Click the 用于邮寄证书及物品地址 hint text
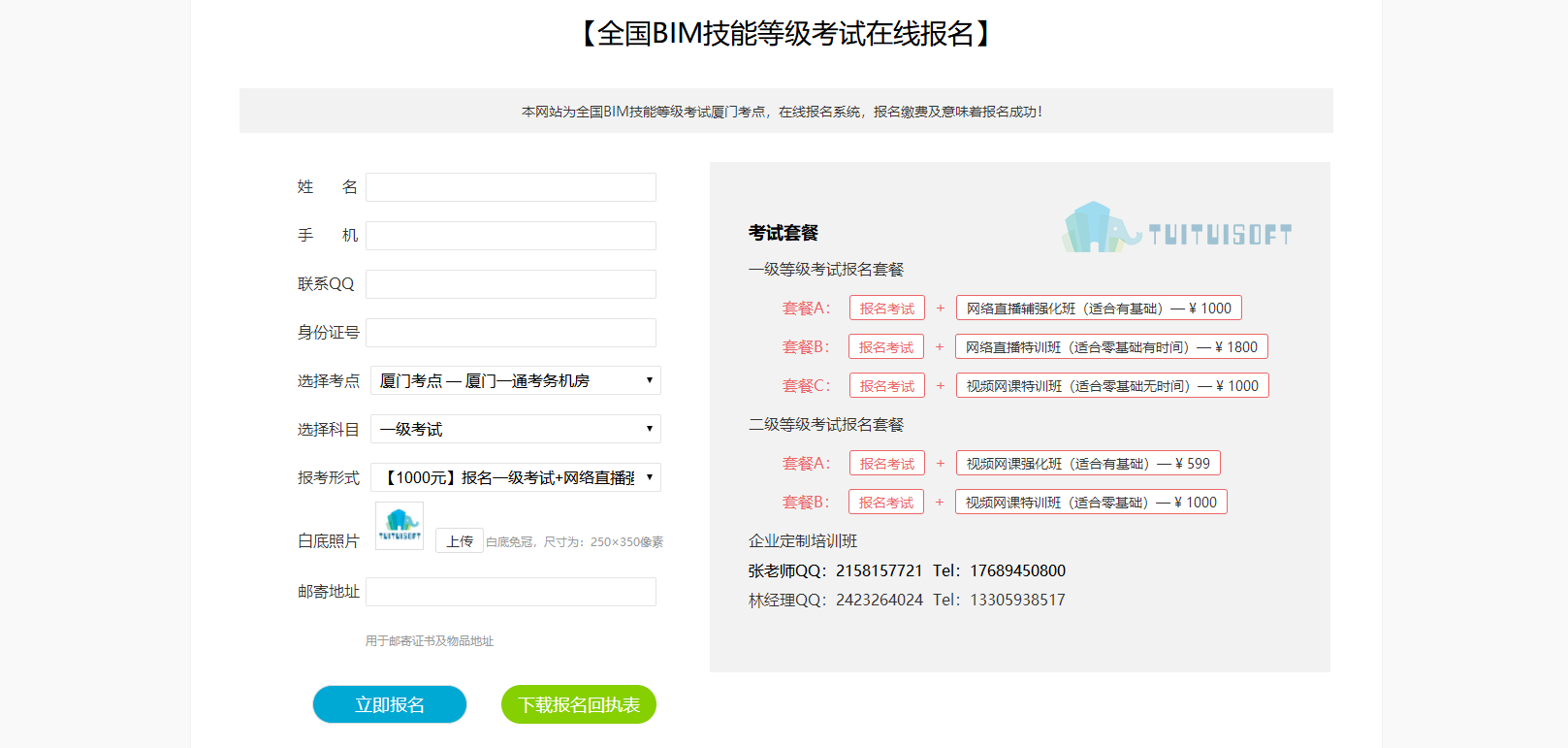Screen dimensions: 1568x748 point(430,641)
